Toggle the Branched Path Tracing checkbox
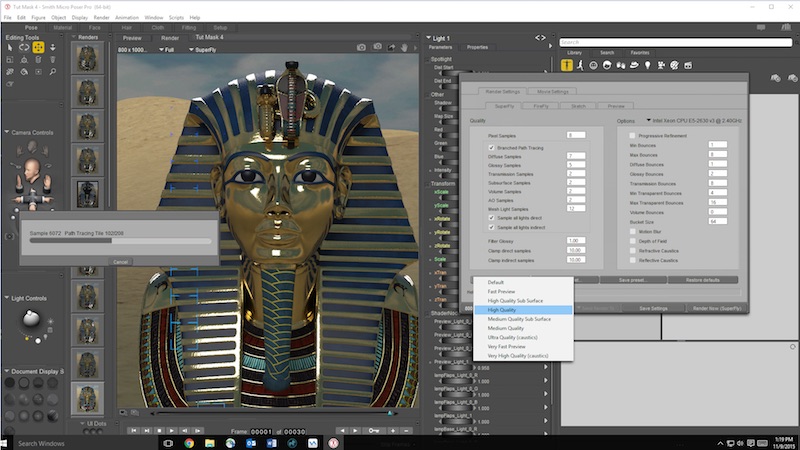The width and height of the screenshot is (800, 450). tap(491, 147)
